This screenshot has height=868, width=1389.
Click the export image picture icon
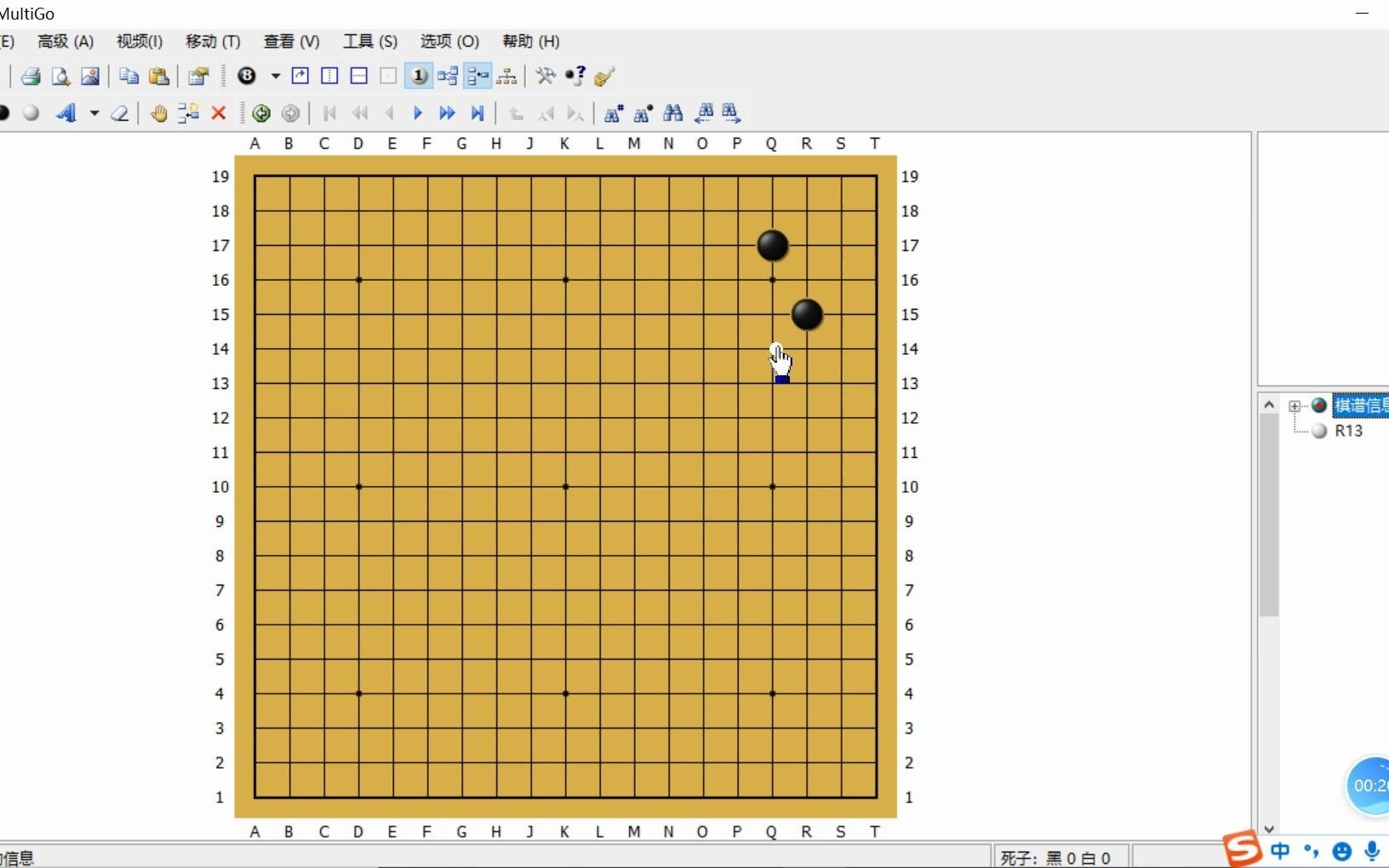(x=89, y=77)
